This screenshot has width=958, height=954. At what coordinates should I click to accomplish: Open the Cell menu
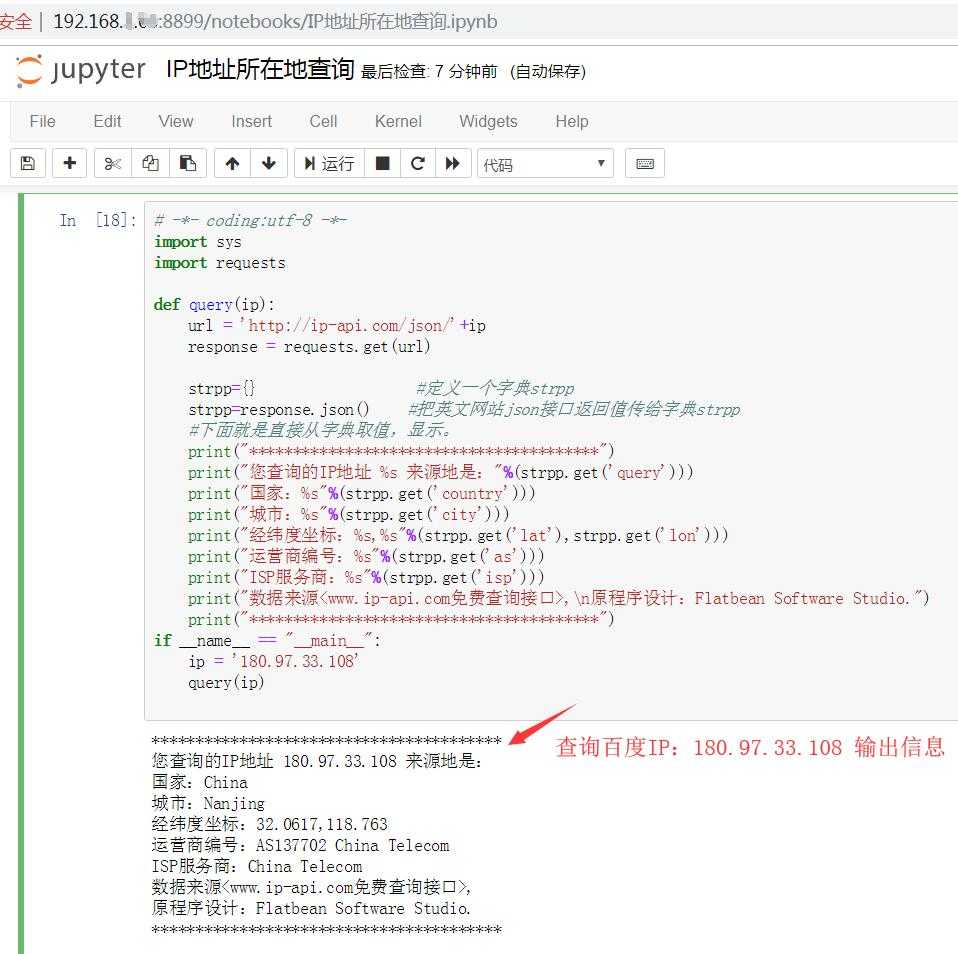coord(323,121)
